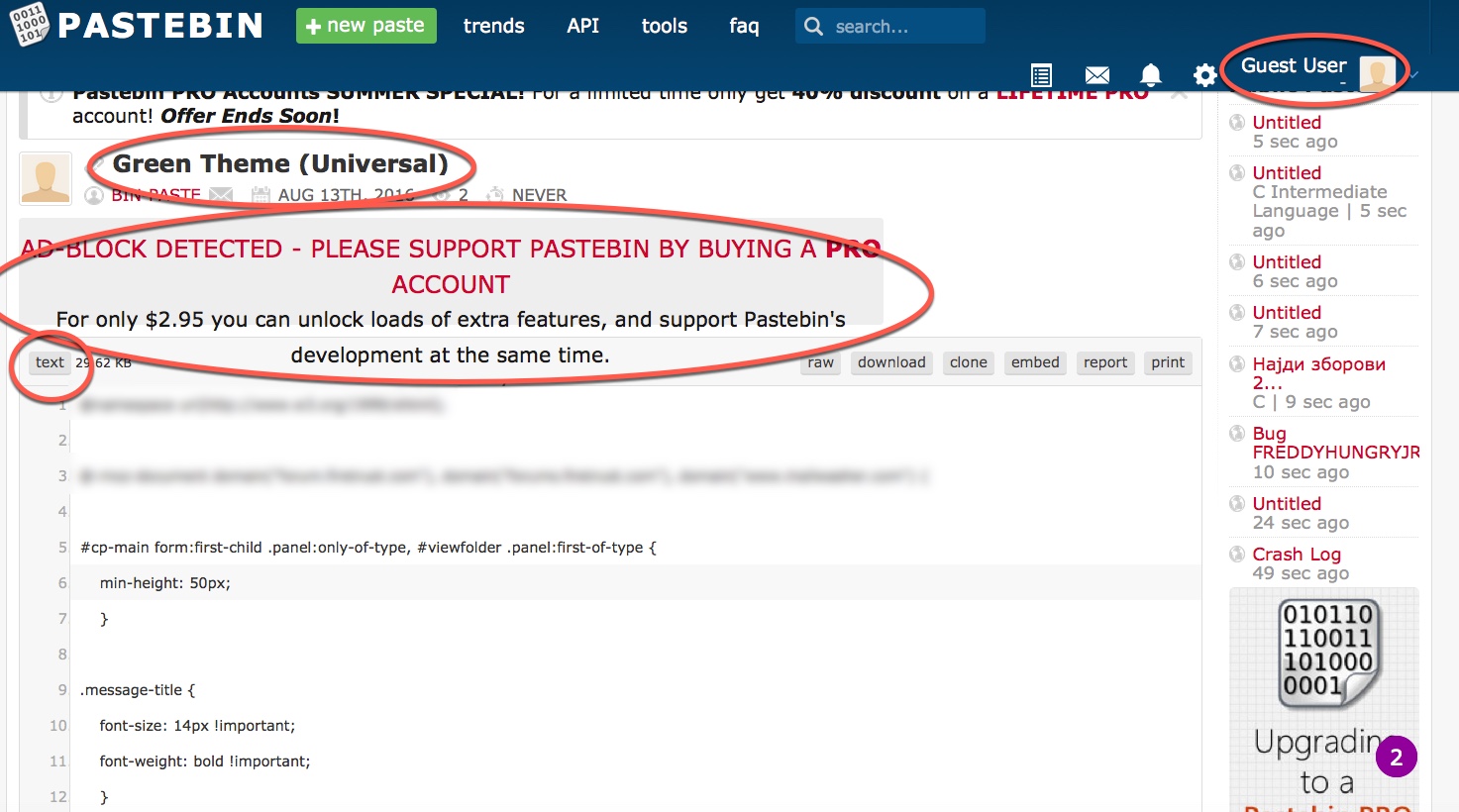This screenshot has height=812, width=1459.
Task: Open the Bug FREDDYHUNGRYJR paste link
Action: (1335, 443)
